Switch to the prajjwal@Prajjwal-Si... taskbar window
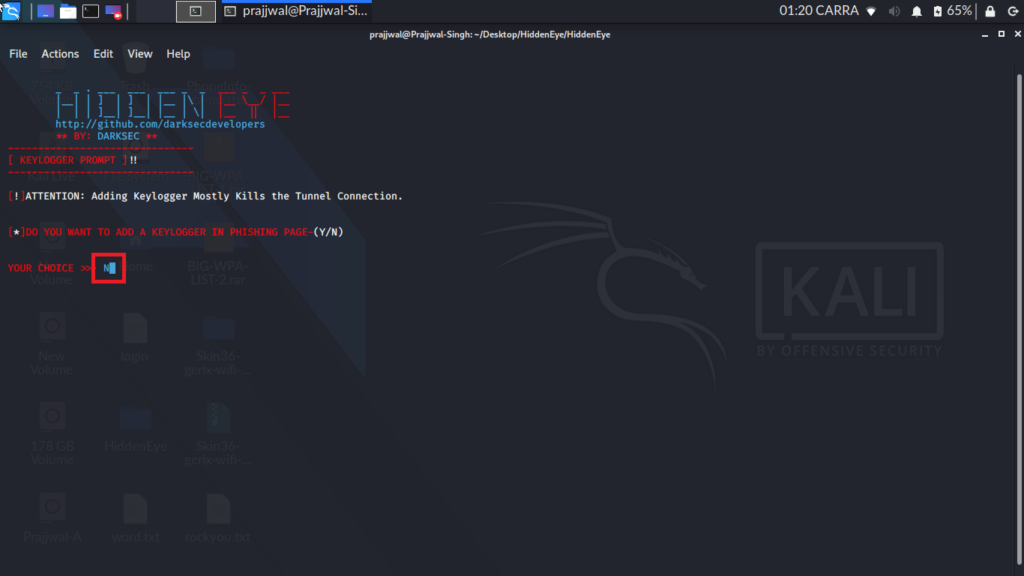The height and width of the screenshot is (576, 1024). [x=296, y=11]
